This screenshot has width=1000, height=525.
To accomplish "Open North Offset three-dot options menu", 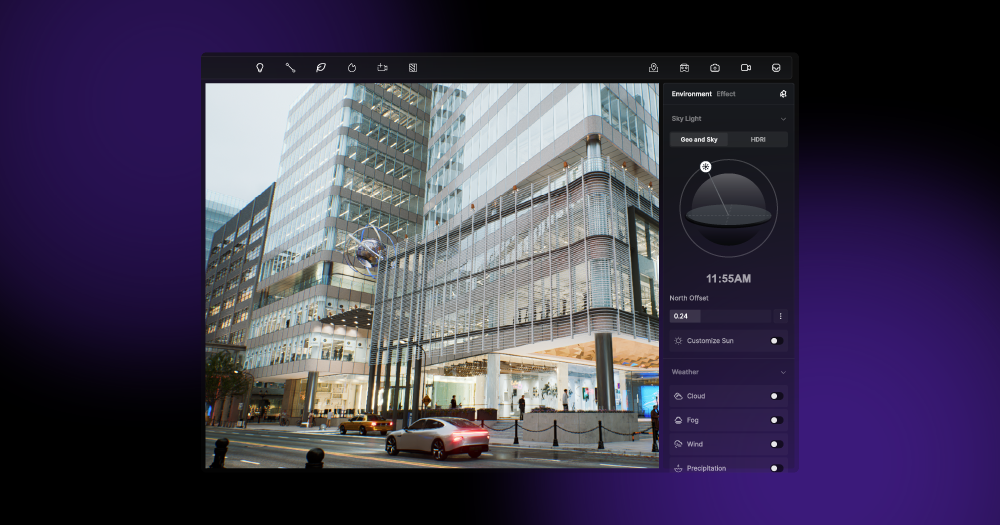I will click(x=781, y=316).
